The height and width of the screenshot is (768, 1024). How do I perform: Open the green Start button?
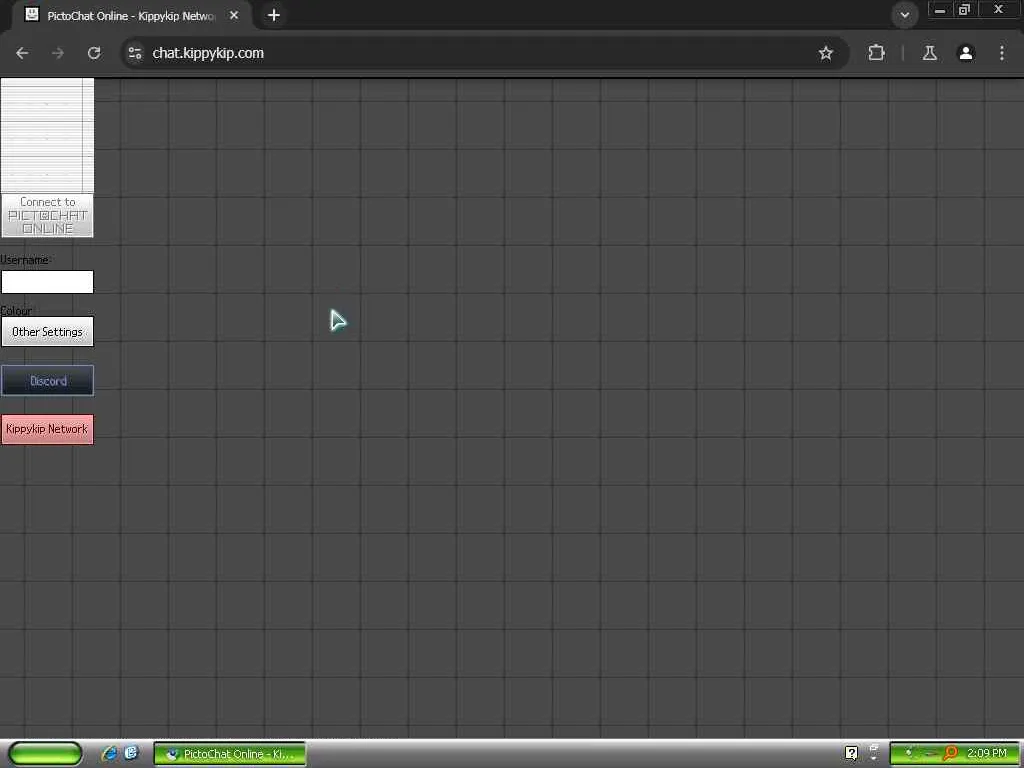[x=45, y=753]
